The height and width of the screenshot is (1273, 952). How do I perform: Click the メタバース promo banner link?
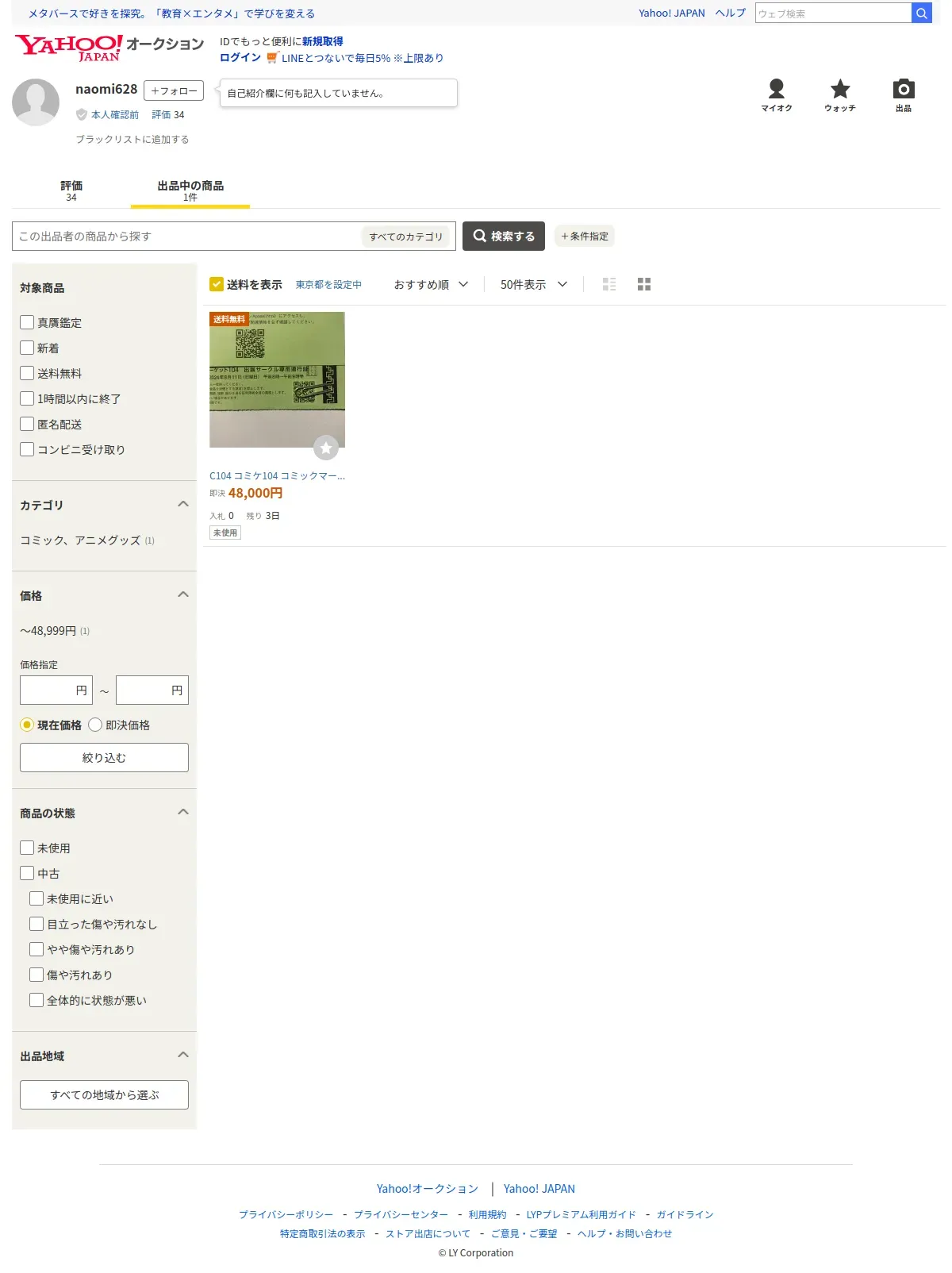[171, 13]
